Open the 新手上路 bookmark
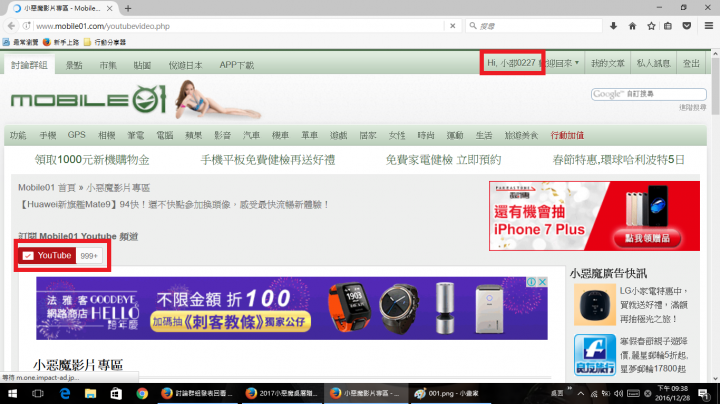The image size is (720, 404). click(61, 42)
